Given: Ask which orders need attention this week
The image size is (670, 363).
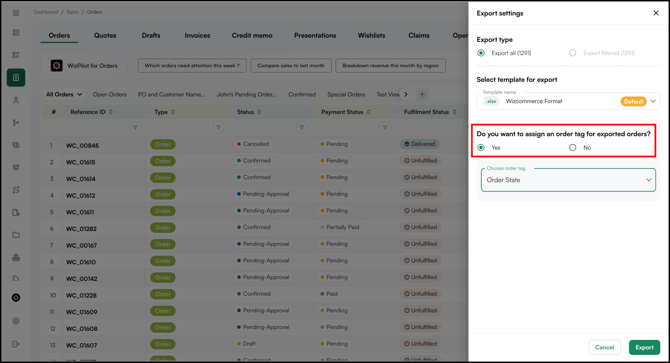Looking at the screenshot, I should 192,65.
